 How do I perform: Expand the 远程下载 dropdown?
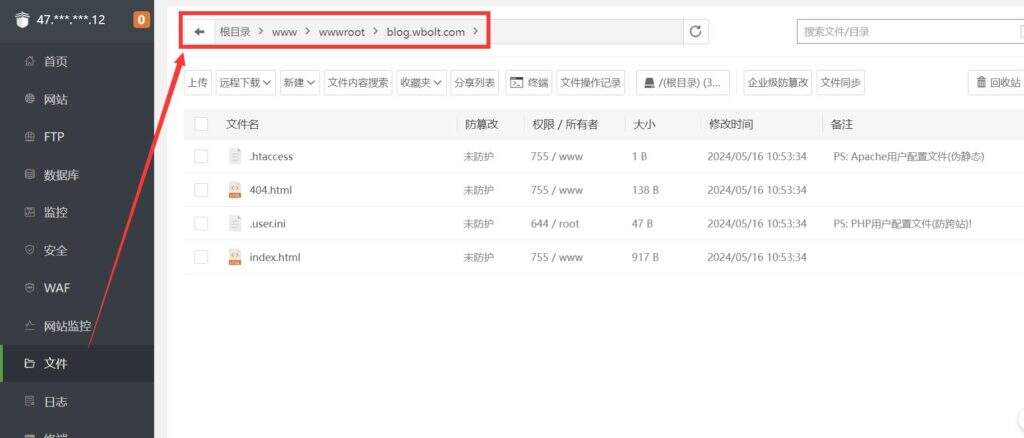(x=246, y=83)
